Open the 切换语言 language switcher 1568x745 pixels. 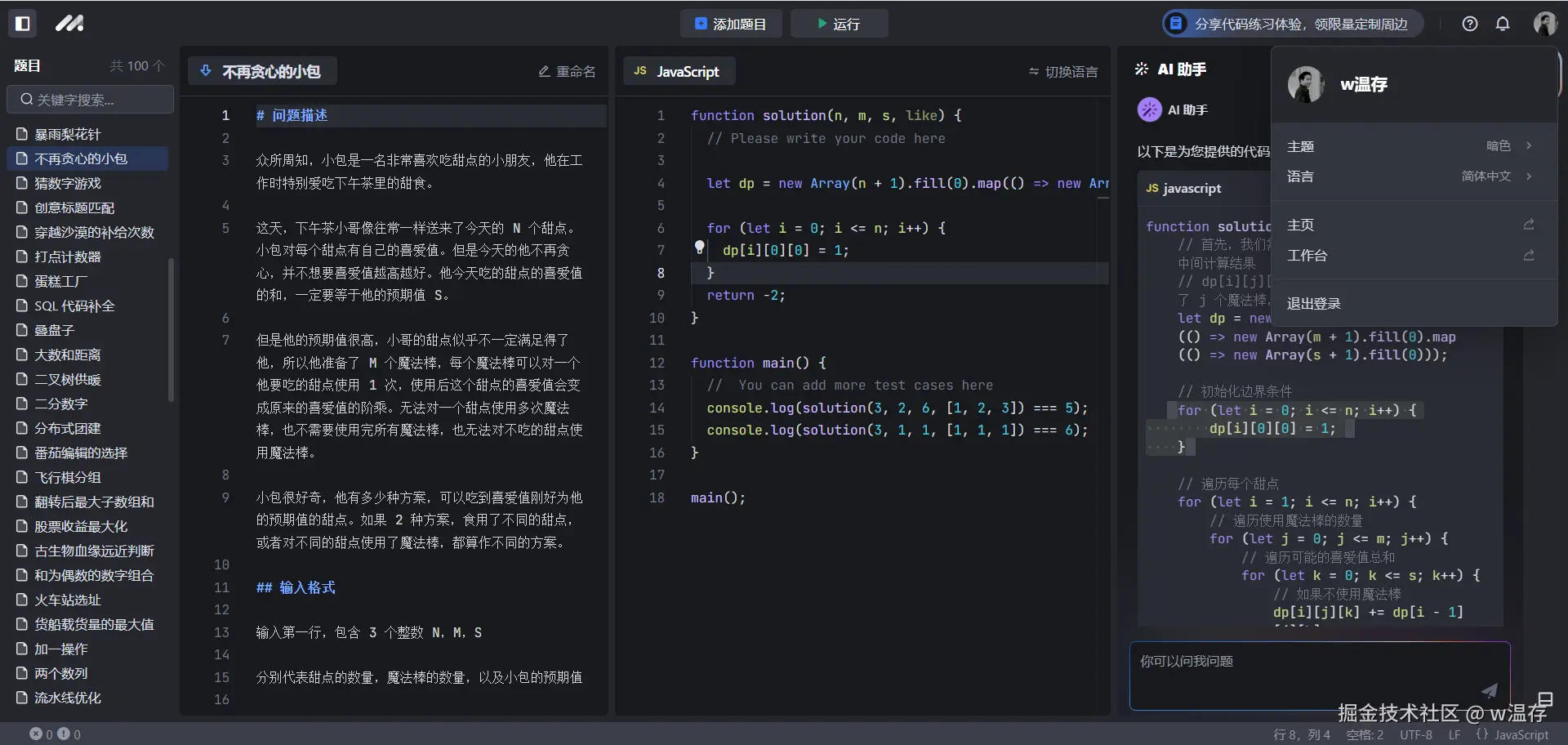click(x=1062, y=71)
